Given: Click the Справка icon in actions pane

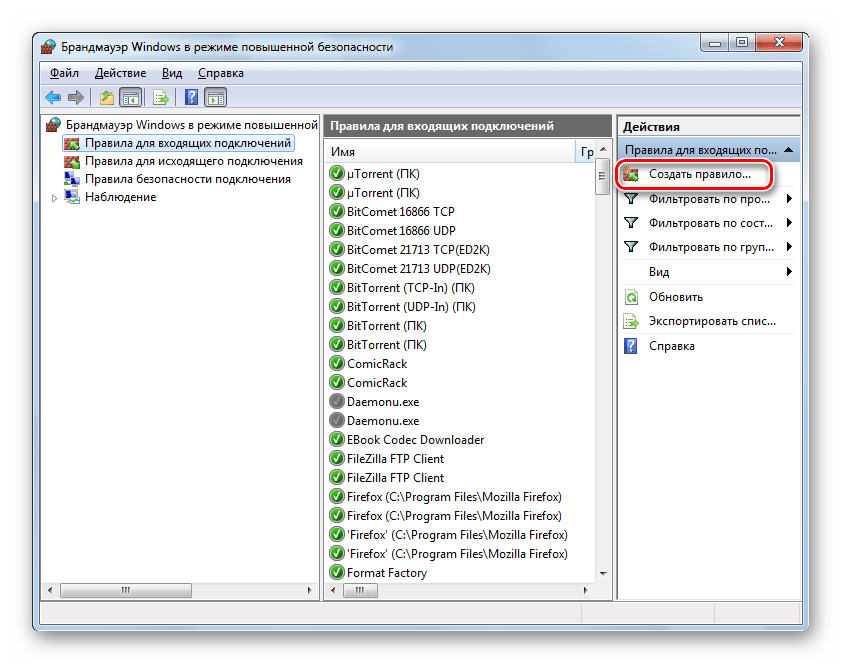Looking at the screenshot, I should coord(630,346).
